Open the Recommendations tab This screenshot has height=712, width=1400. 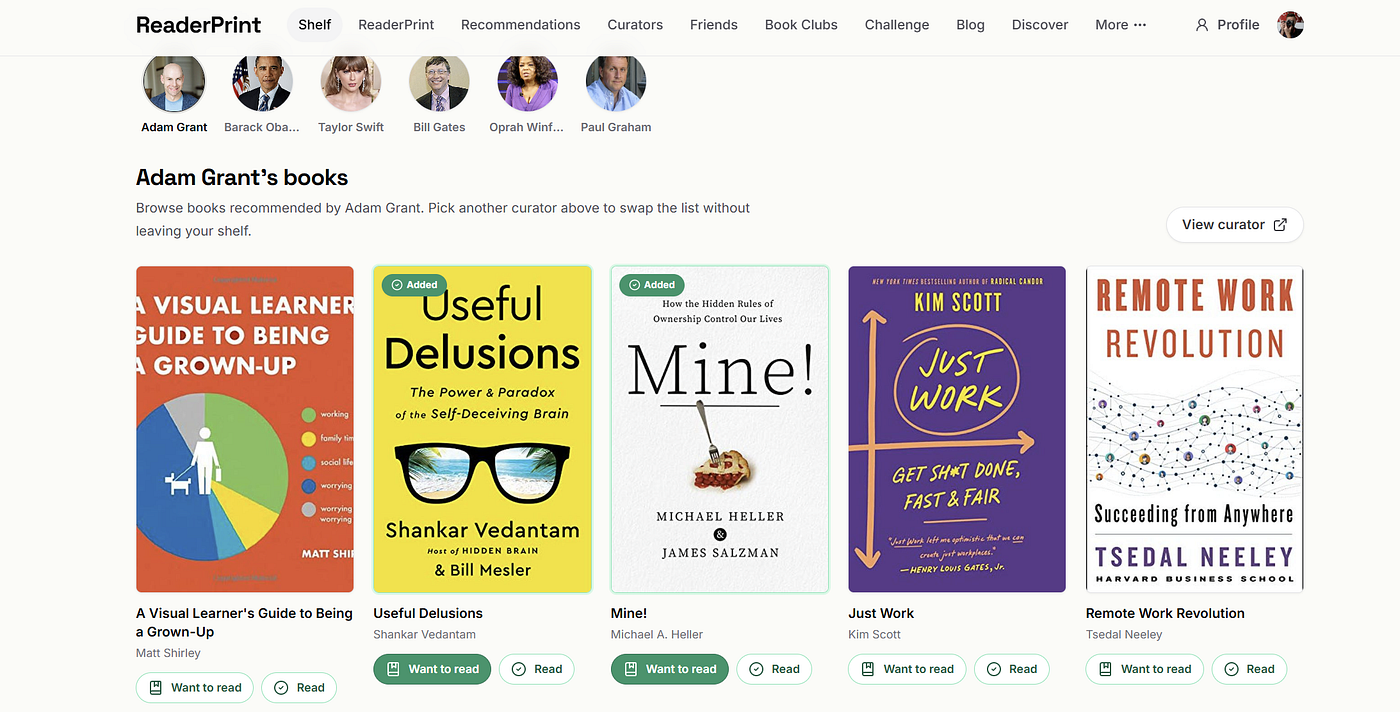(x=520, y=25)
